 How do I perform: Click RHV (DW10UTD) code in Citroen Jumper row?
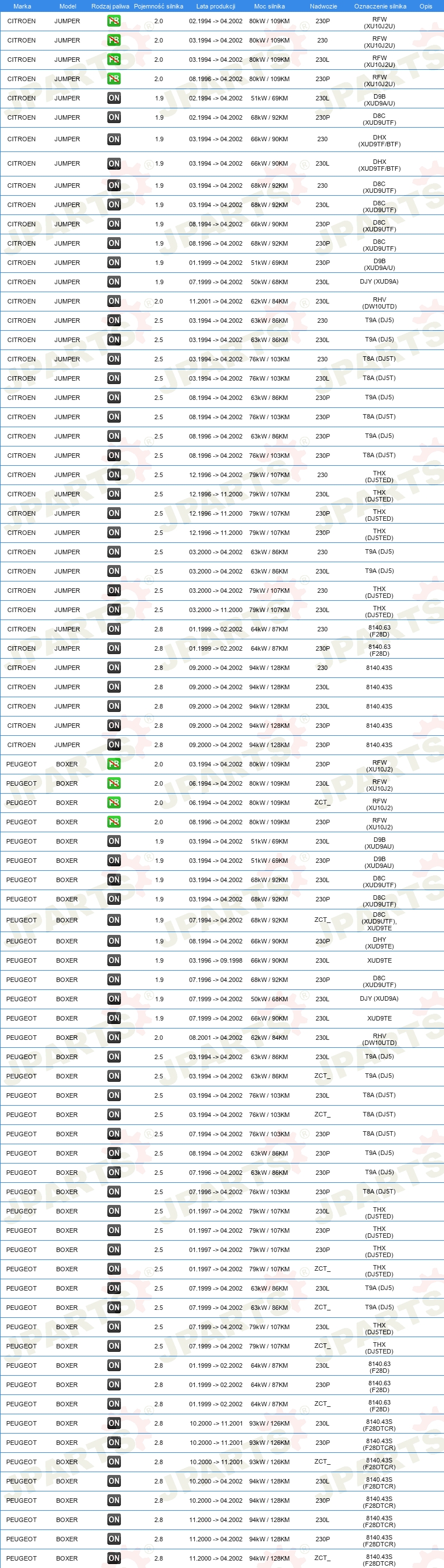click(x=379, y=303)
